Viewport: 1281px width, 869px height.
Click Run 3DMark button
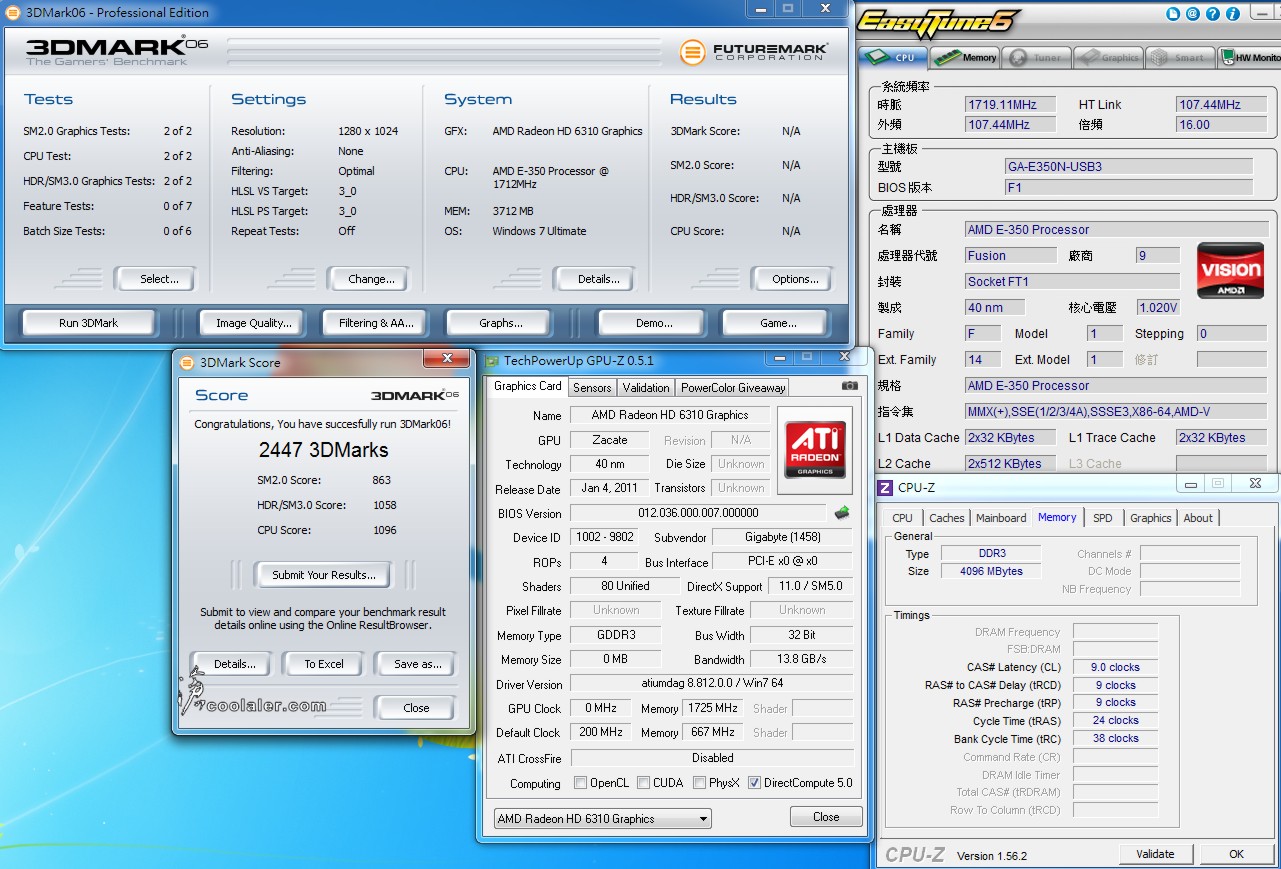coord(89,323)
